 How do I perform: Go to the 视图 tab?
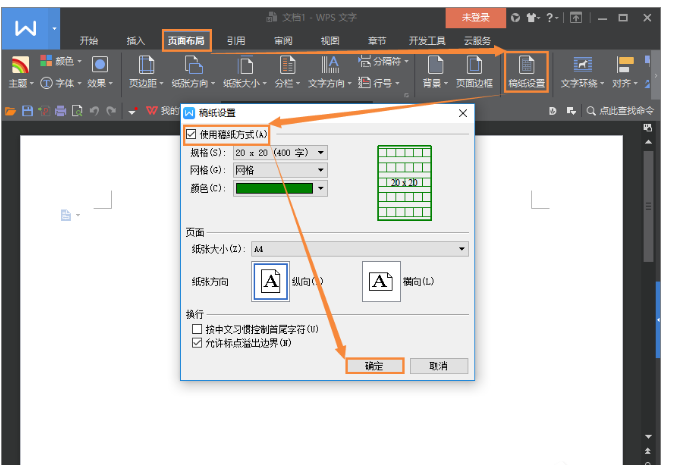point(330,41)
